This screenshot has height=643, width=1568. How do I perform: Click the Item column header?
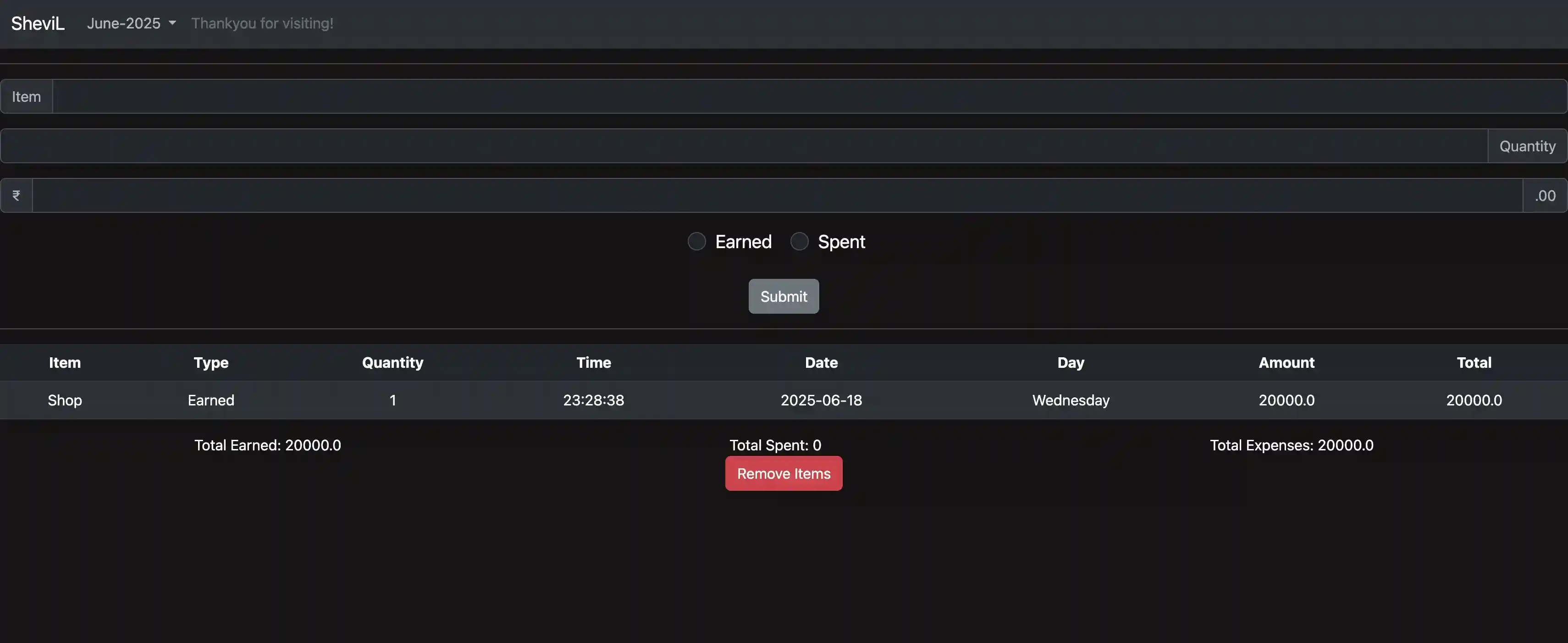[x=65, y=362]
